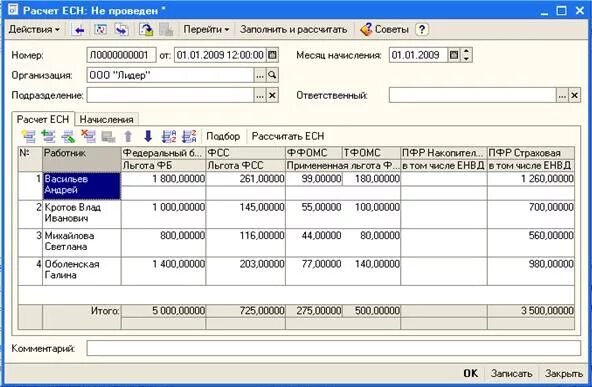
Task: Click the ФСС column header
Action: coord(246,153)
